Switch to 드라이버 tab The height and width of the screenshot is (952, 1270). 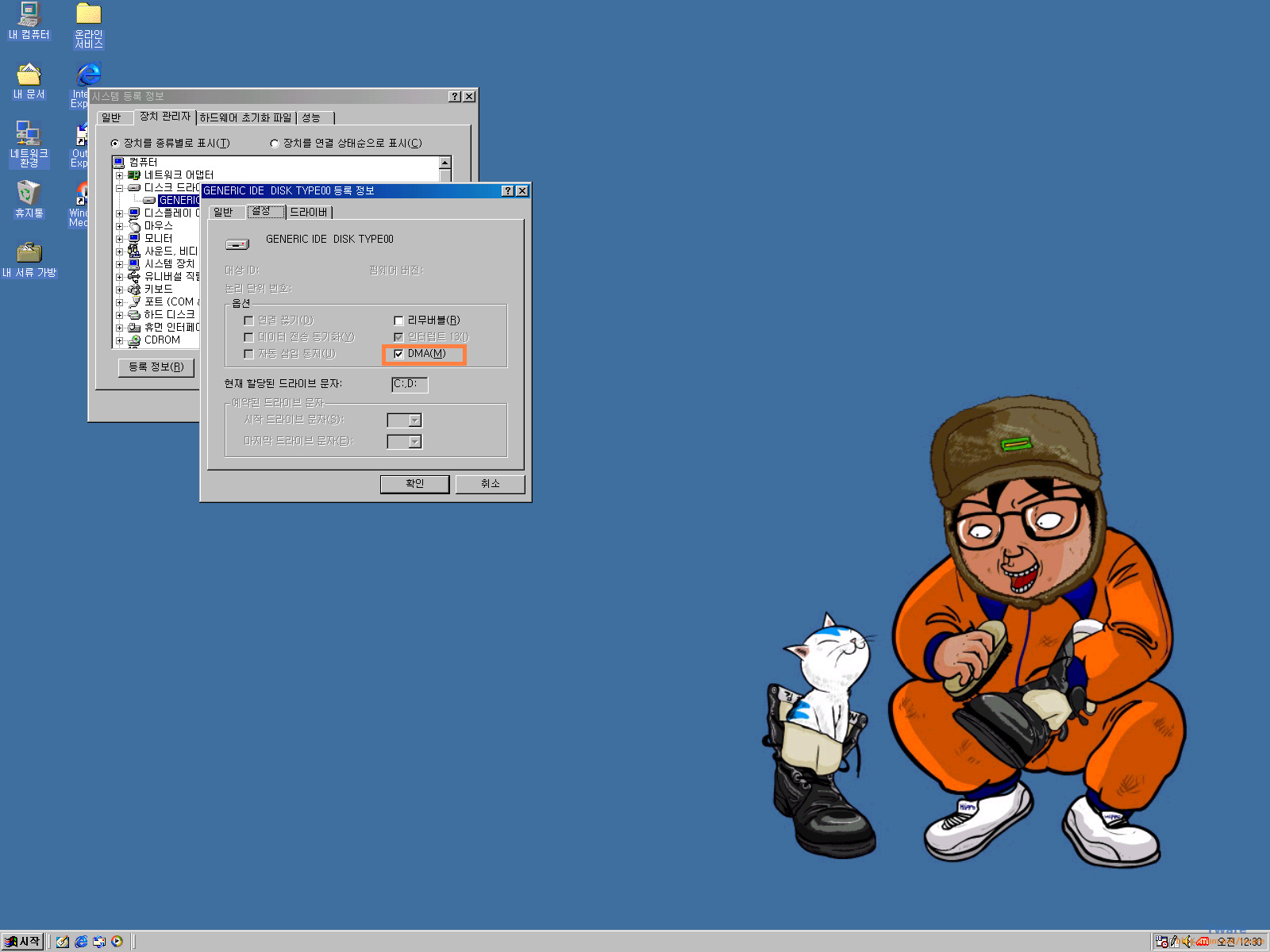tap(309, 213)
